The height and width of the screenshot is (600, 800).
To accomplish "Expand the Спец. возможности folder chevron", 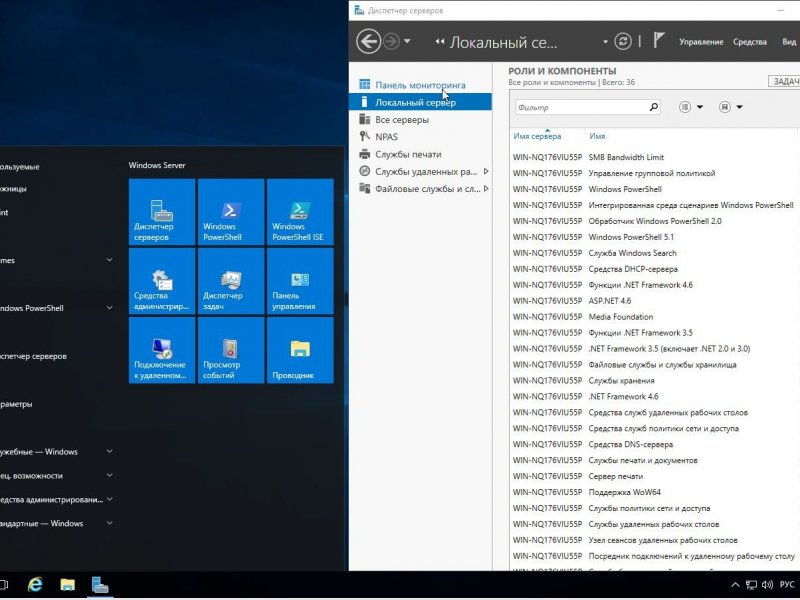I will click(110, 476).
